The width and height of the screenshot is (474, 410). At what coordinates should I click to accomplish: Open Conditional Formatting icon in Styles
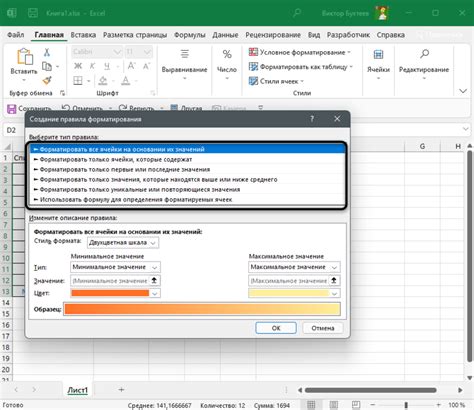tap(253, 52)
